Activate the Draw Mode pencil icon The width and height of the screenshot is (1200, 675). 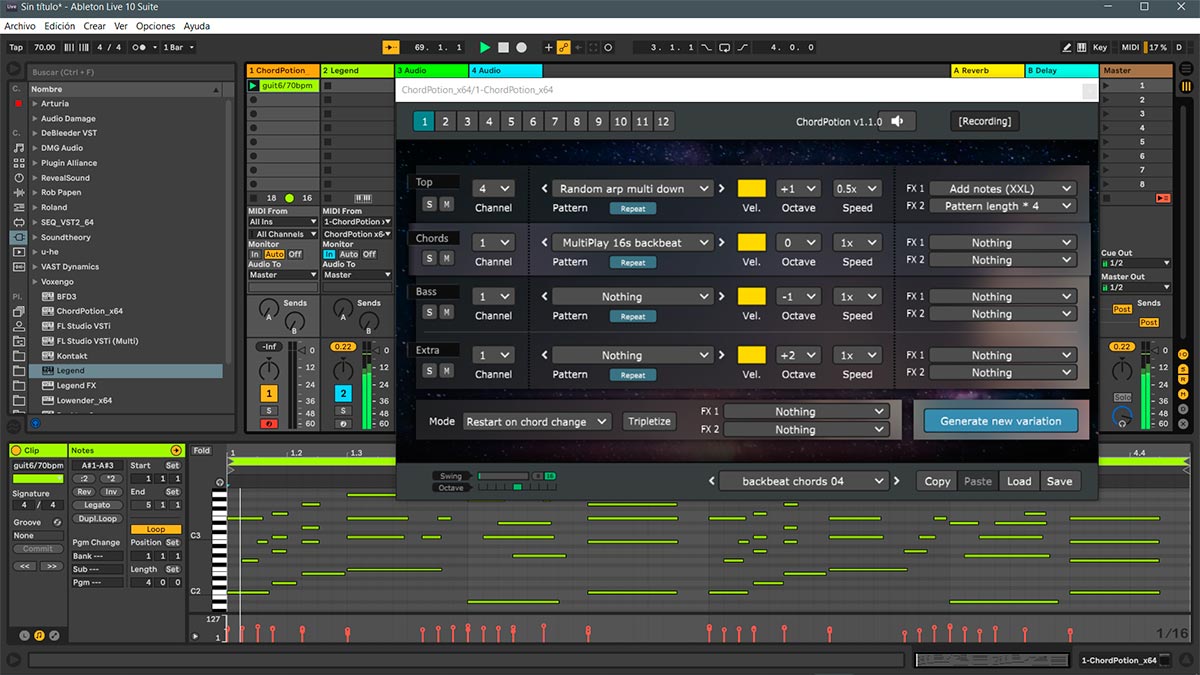(x=1067, y=47)
